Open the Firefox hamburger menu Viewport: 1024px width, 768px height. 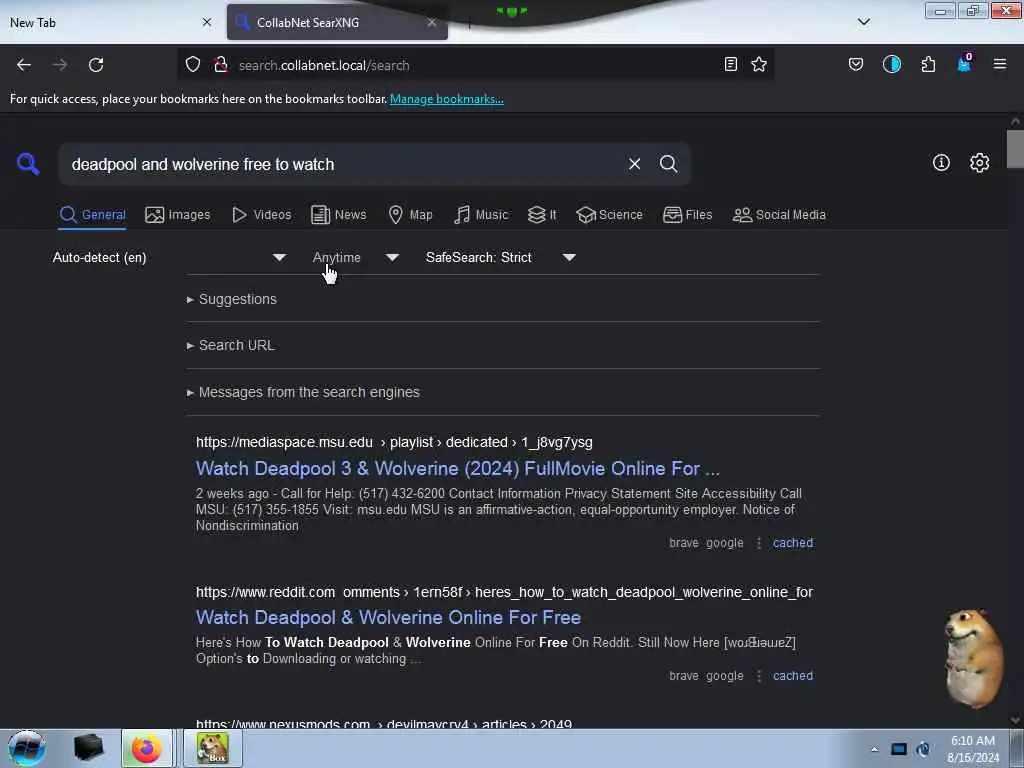[x=999, y=65]
